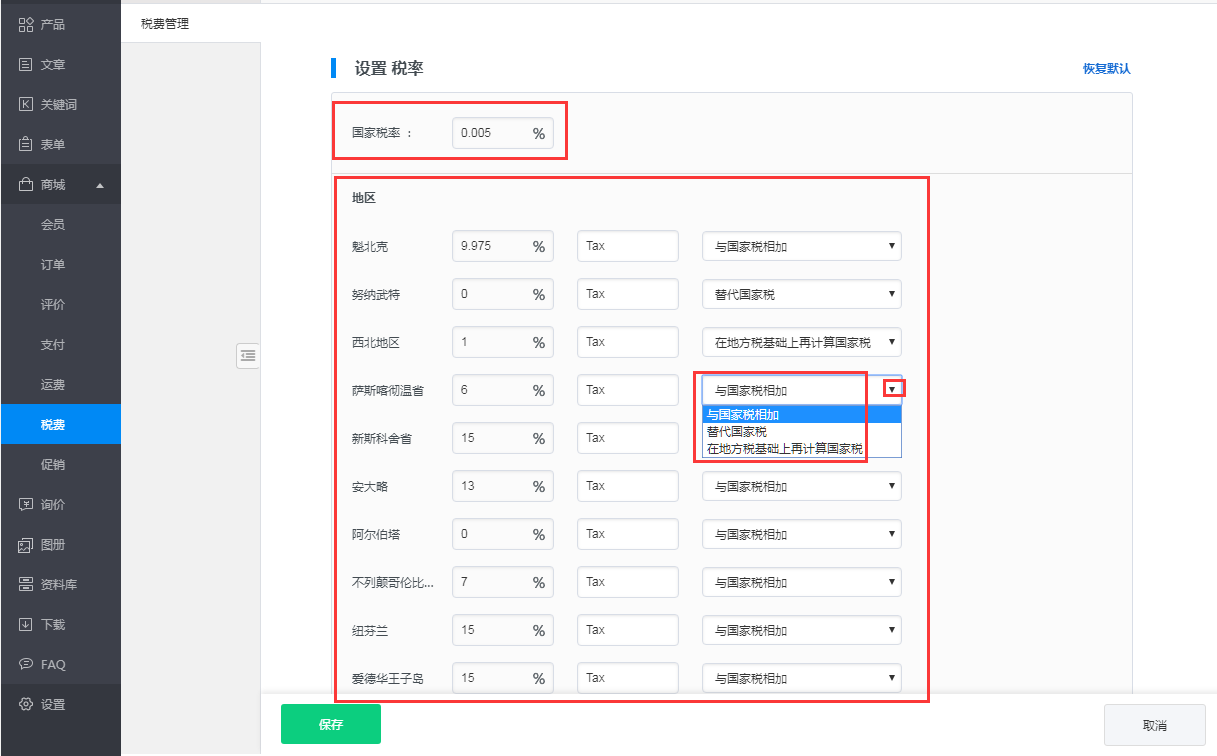Click the 下载 download sidebar icon
1217x756 pixels.
[26, 624]
